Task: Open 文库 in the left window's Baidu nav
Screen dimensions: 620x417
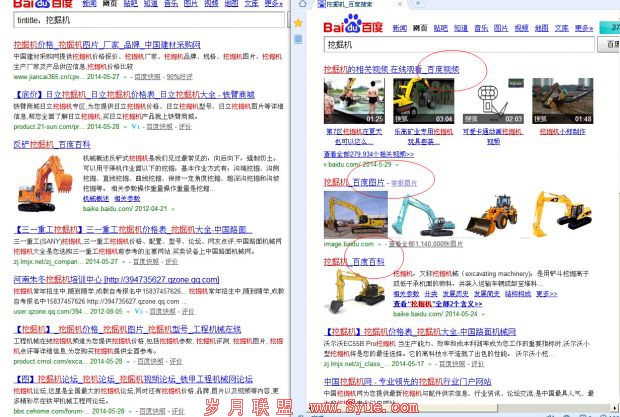Action: (251, 4)
